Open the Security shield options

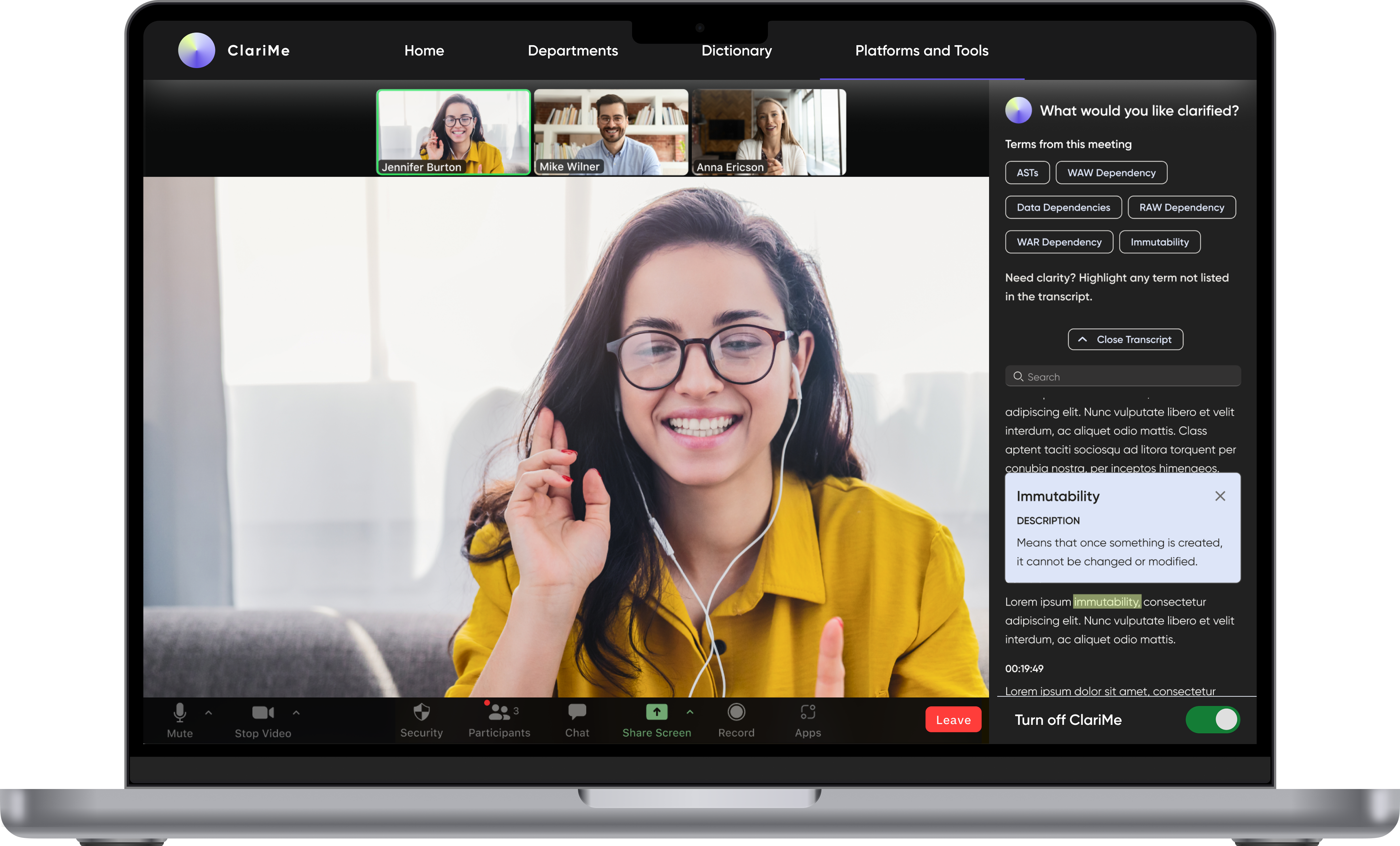tap(421, 719)
